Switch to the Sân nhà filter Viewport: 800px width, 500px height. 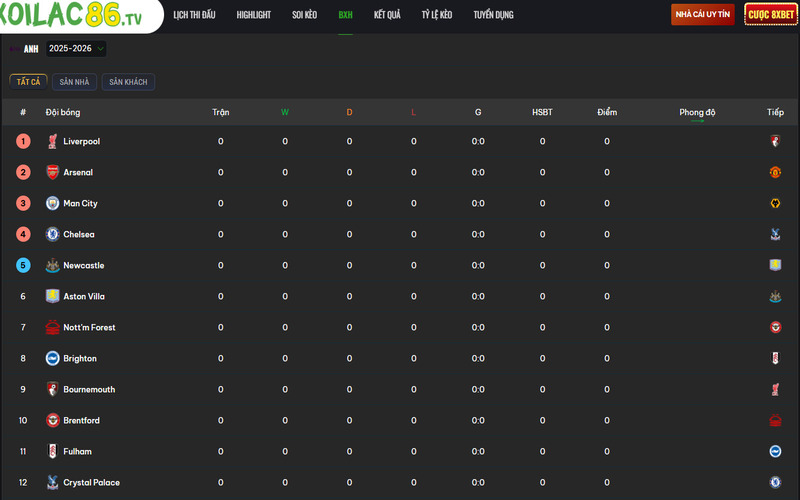coord(74,82)
